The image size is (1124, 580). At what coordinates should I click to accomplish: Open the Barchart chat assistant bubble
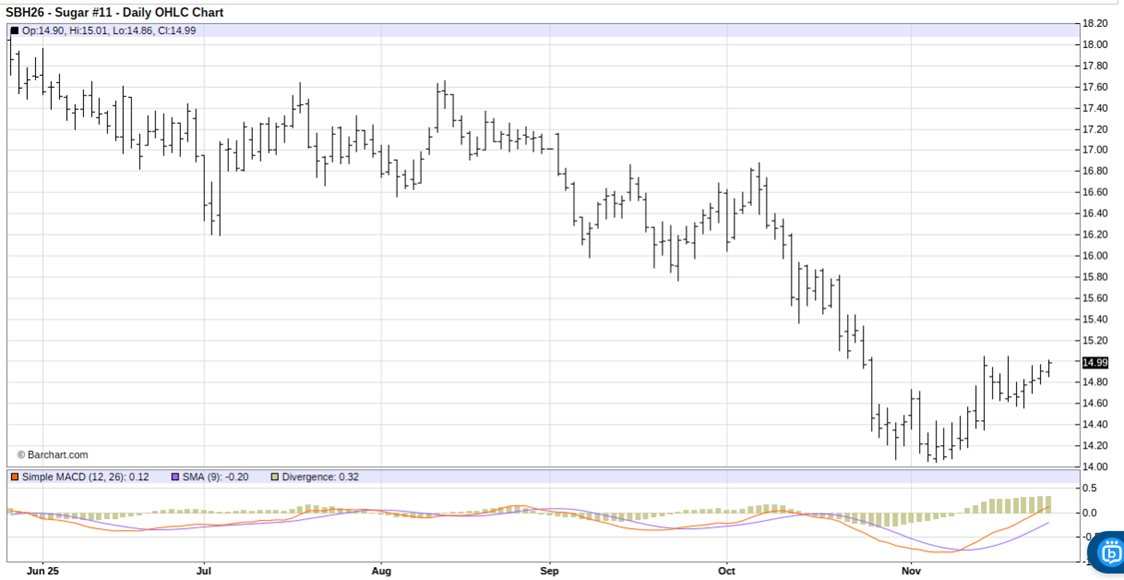click(x=1110, y=554)
